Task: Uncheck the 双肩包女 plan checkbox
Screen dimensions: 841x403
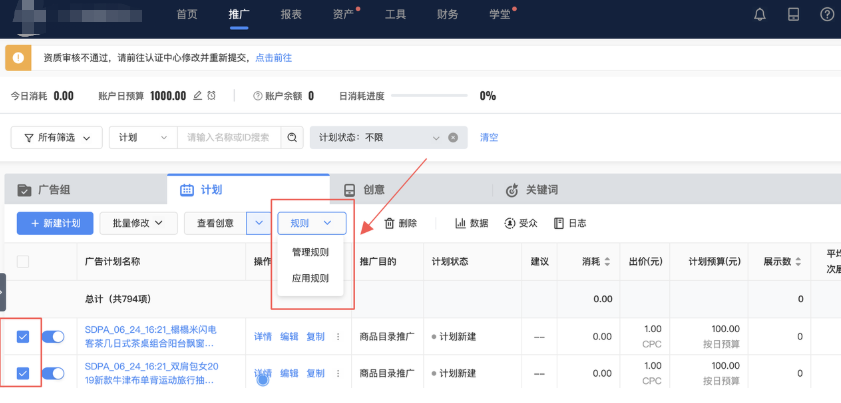Action: [23, 373]
